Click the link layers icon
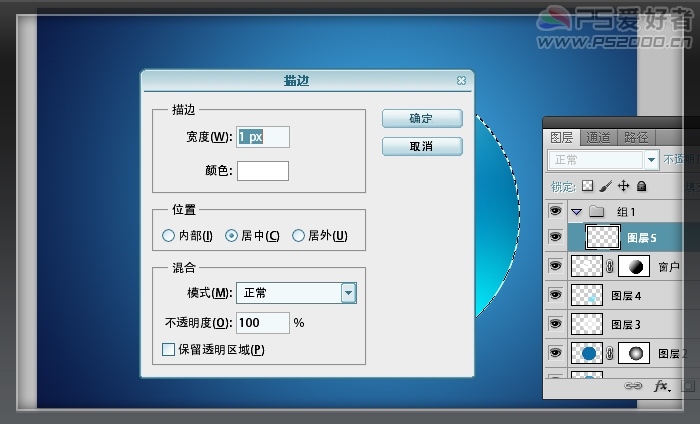700x424 pixels. [x=633, y=386]
